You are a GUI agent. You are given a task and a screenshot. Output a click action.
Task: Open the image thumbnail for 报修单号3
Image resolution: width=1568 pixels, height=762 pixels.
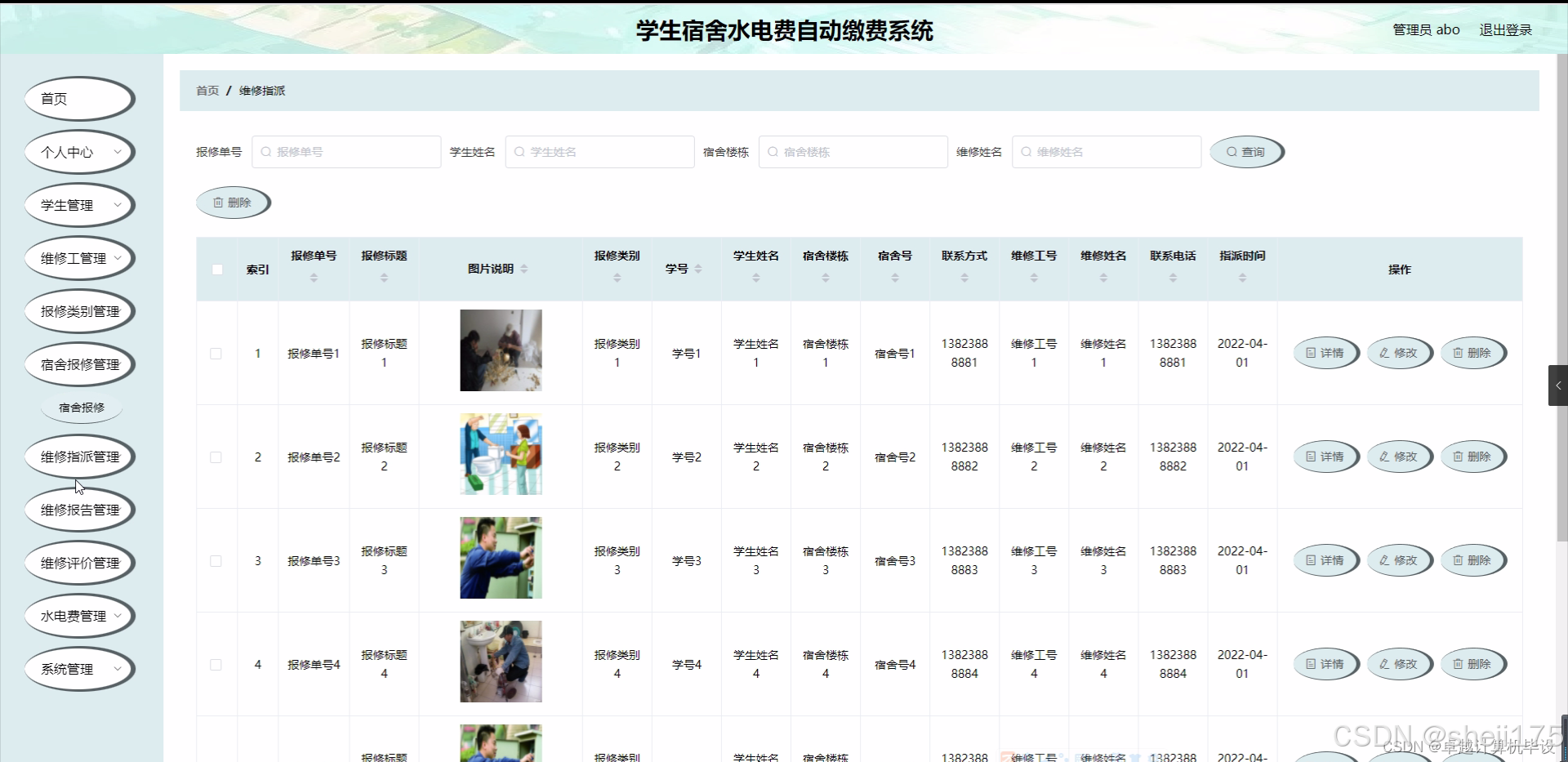[x=500, y=558]
